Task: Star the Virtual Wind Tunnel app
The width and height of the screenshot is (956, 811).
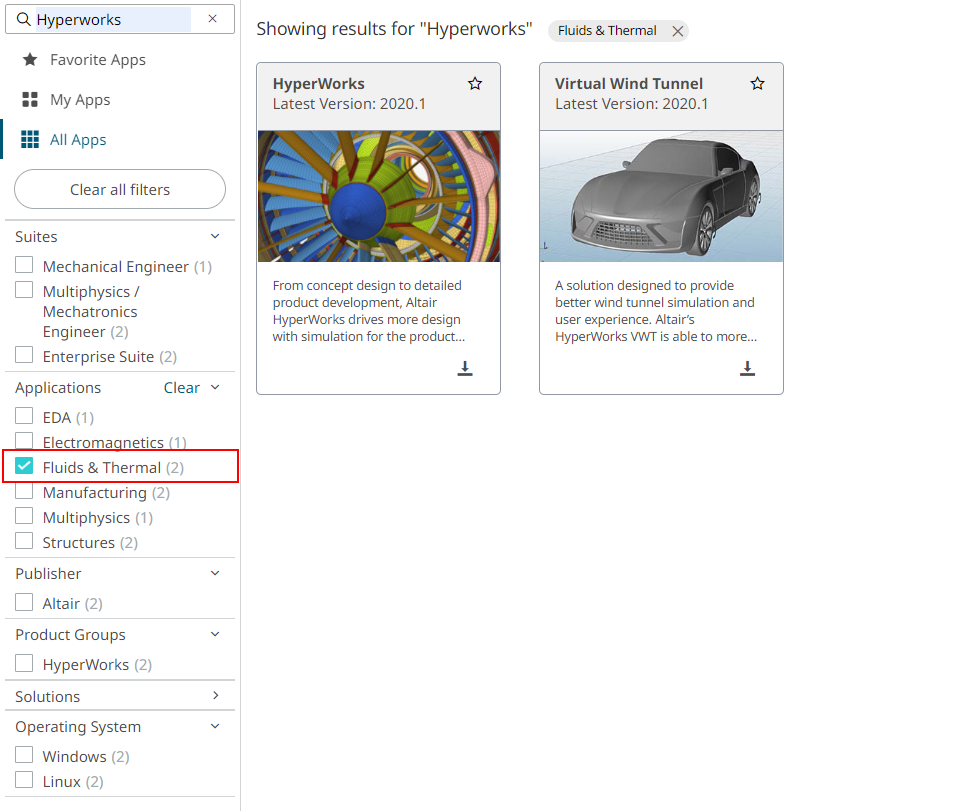Action: coord(758,84)
